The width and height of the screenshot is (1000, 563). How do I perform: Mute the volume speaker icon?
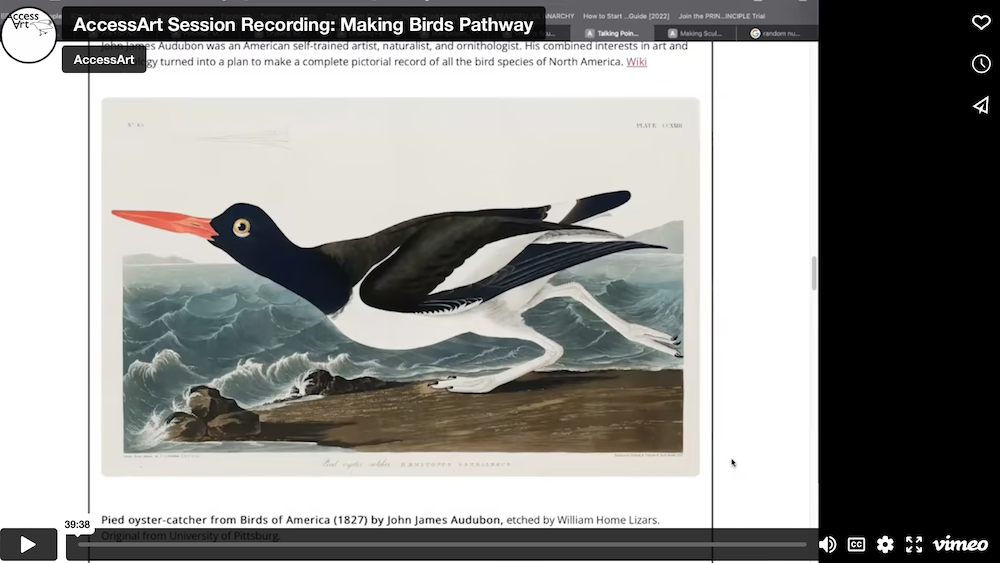(x=827, y=545)
